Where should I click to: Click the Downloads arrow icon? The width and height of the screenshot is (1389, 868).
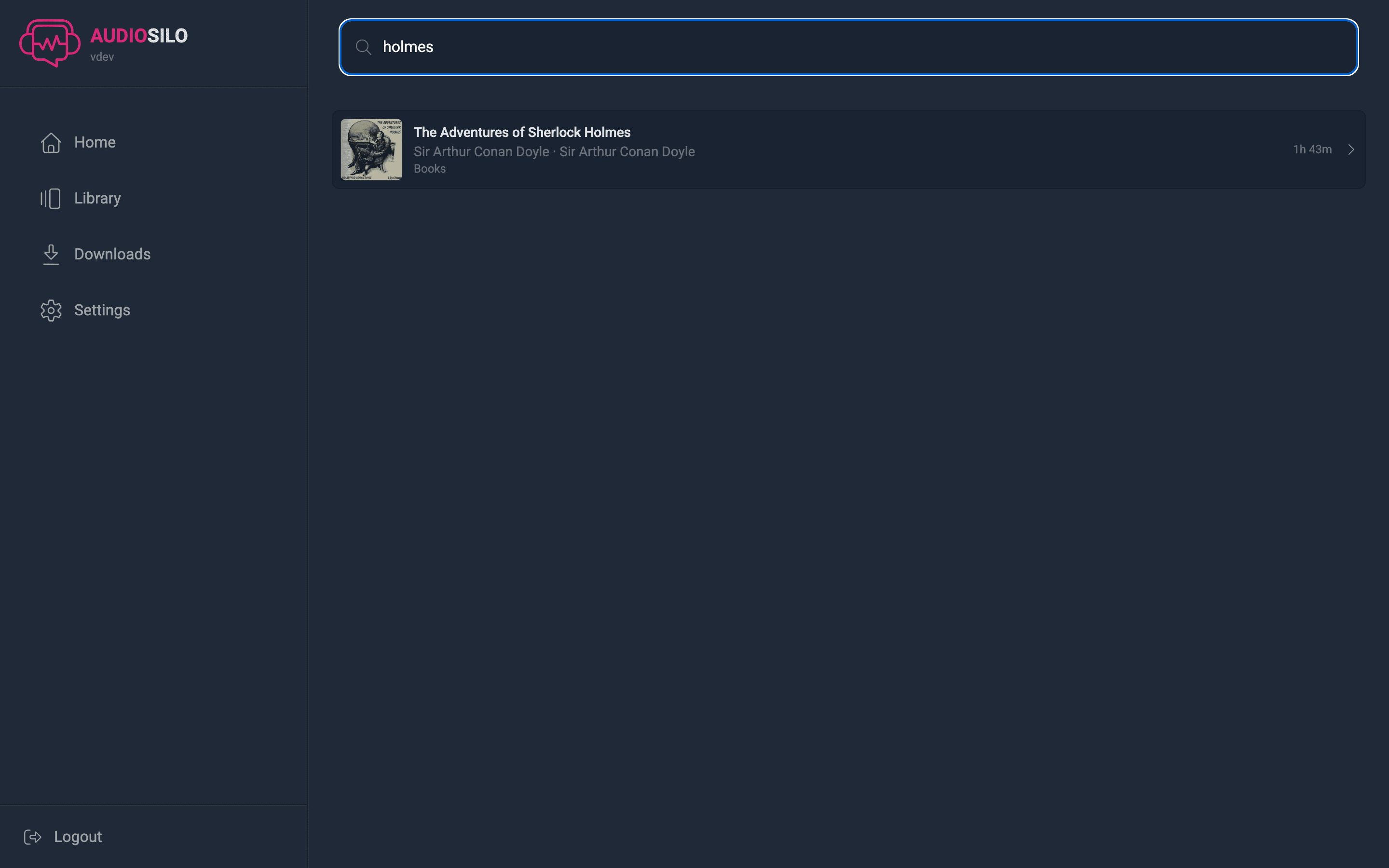[51, 254]
